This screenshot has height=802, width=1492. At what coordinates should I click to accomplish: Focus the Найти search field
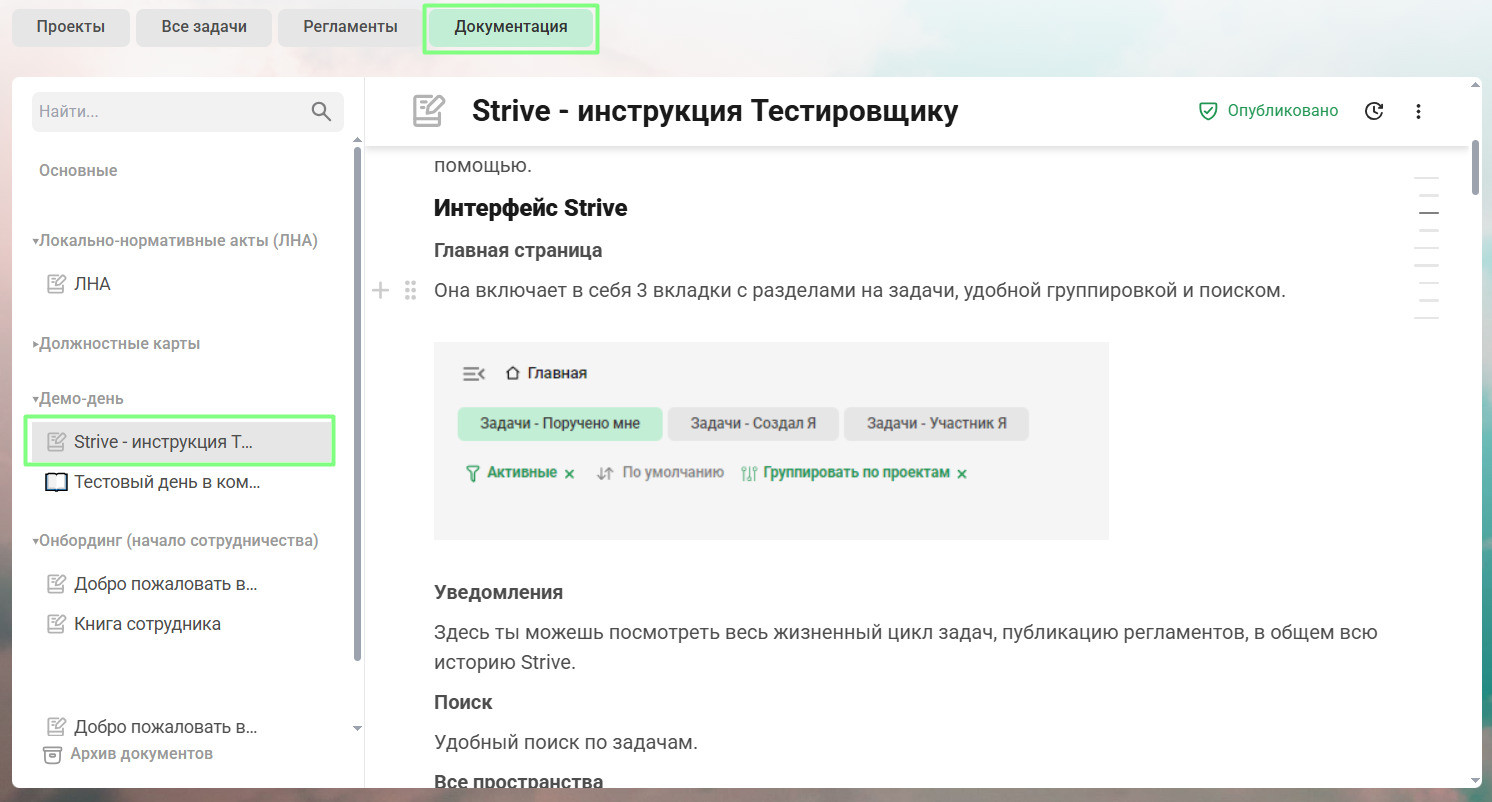click(x=188, y=112)
